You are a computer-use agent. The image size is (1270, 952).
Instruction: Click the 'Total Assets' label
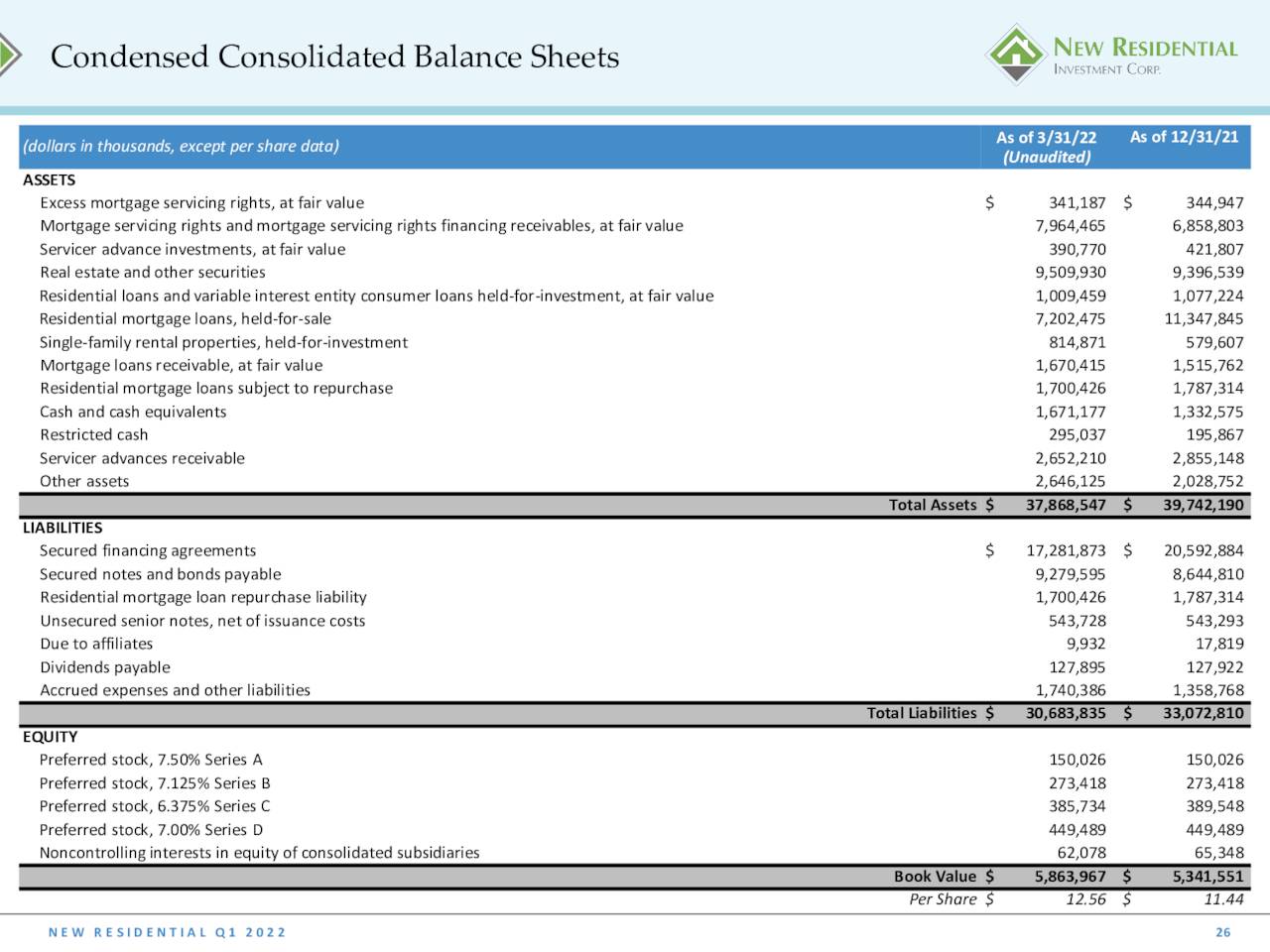pos(933,505)
